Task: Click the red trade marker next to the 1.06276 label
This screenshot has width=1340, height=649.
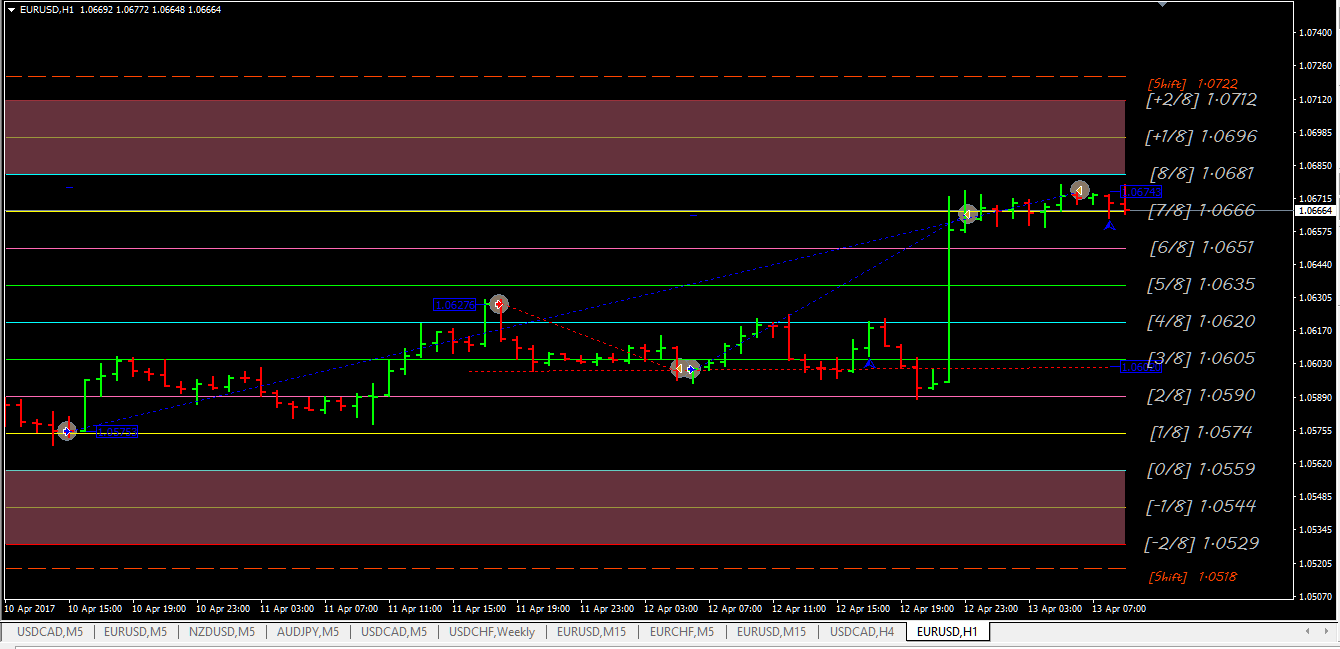Action: (498, 303)
